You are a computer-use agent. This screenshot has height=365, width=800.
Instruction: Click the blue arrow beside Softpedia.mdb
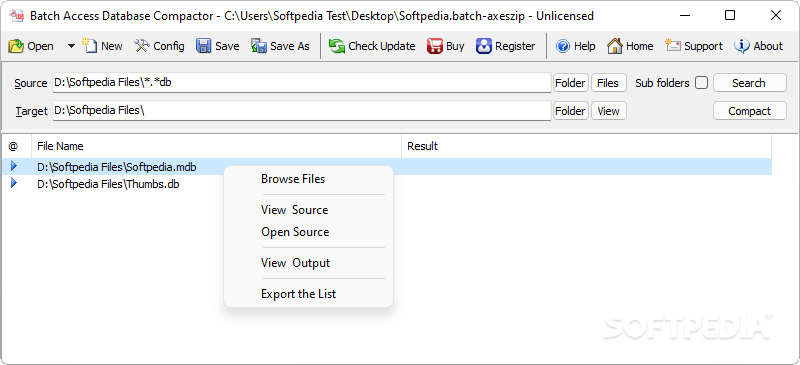(14, 165)
